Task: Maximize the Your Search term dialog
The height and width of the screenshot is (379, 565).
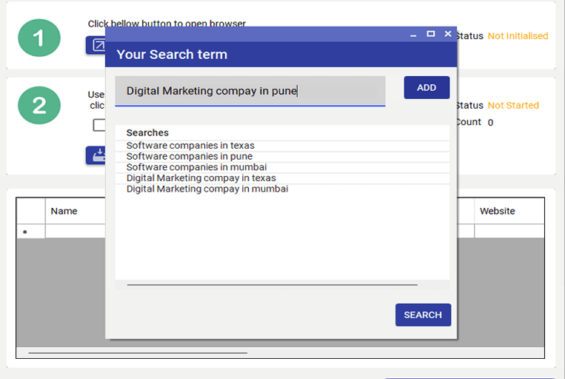Action: [x=431, y=34]
